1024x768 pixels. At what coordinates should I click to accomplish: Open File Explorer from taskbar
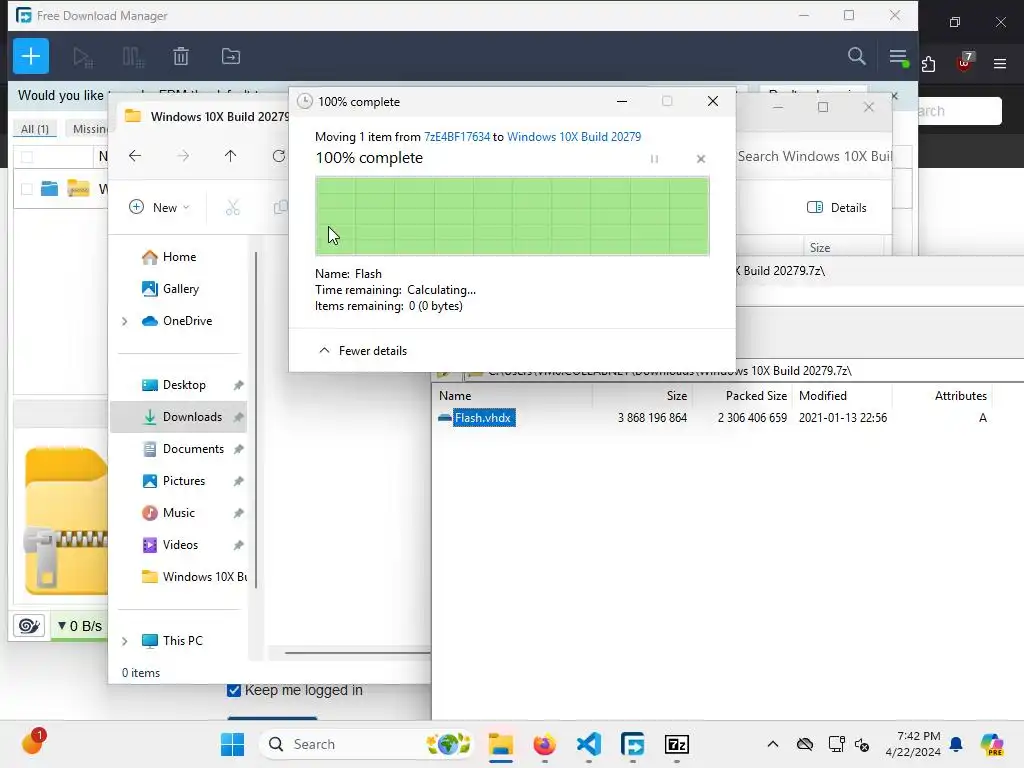[501, 744]
